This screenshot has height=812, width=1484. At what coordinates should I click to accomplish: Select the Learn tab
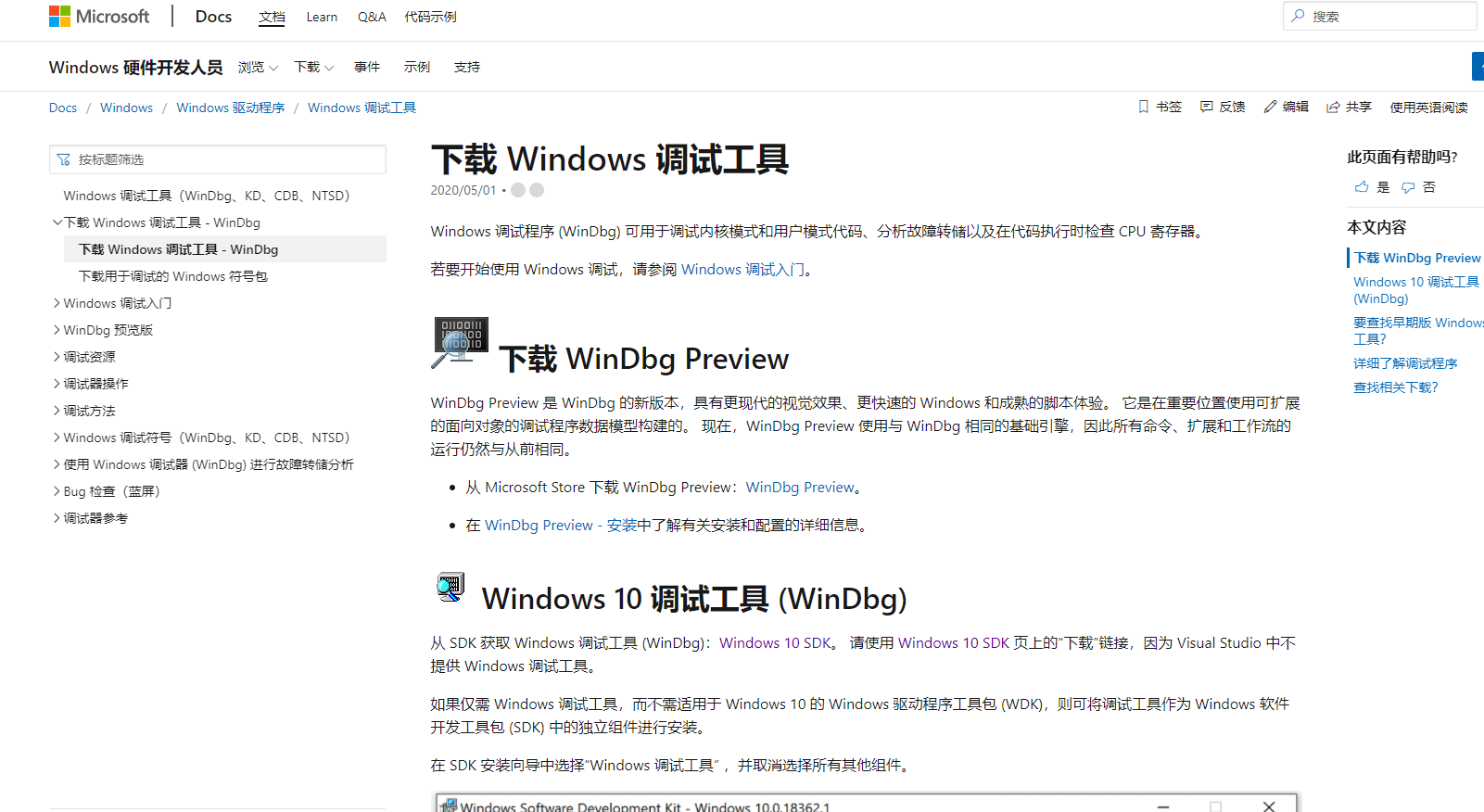(x=322, y=17)
